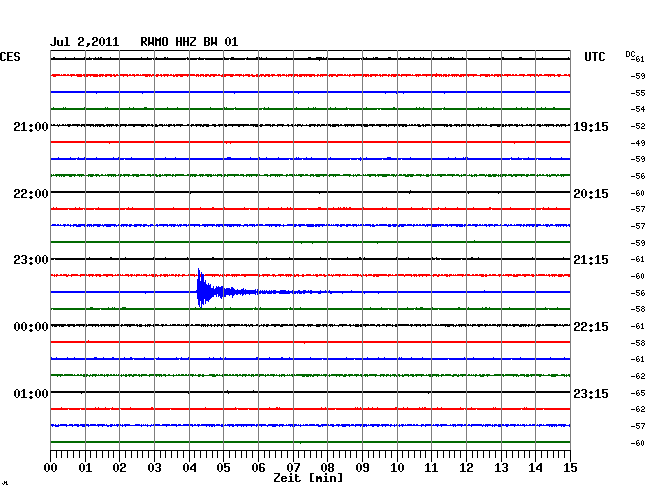Click the "CES" column header
The image size is (650, 494).
(10, 57)
